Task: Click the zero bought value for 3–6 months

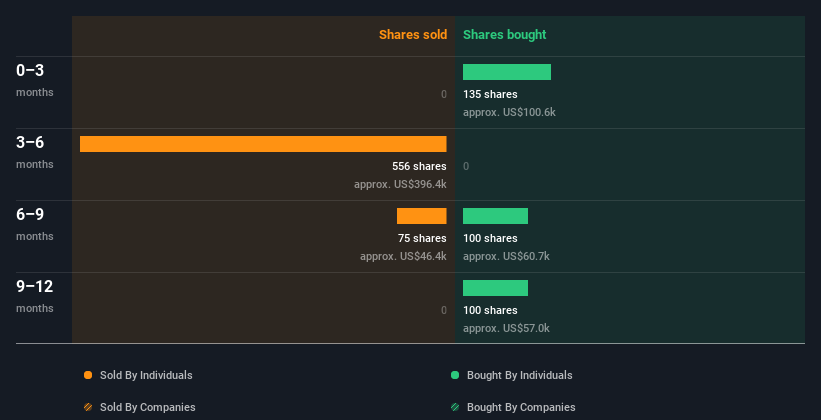Action: (x=466, y=167)
